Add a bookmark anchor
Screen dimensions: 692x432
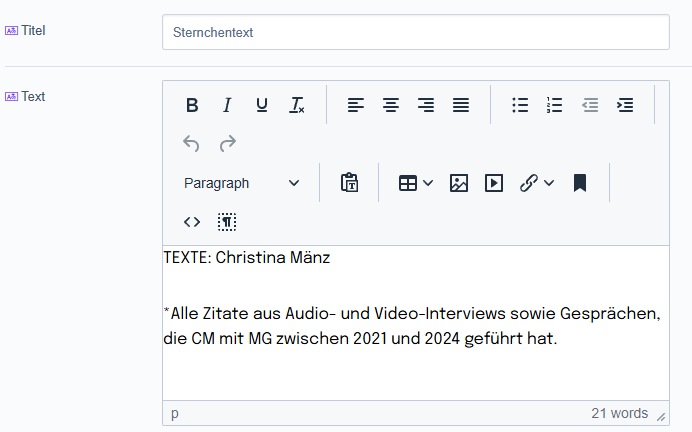point(579,183)
